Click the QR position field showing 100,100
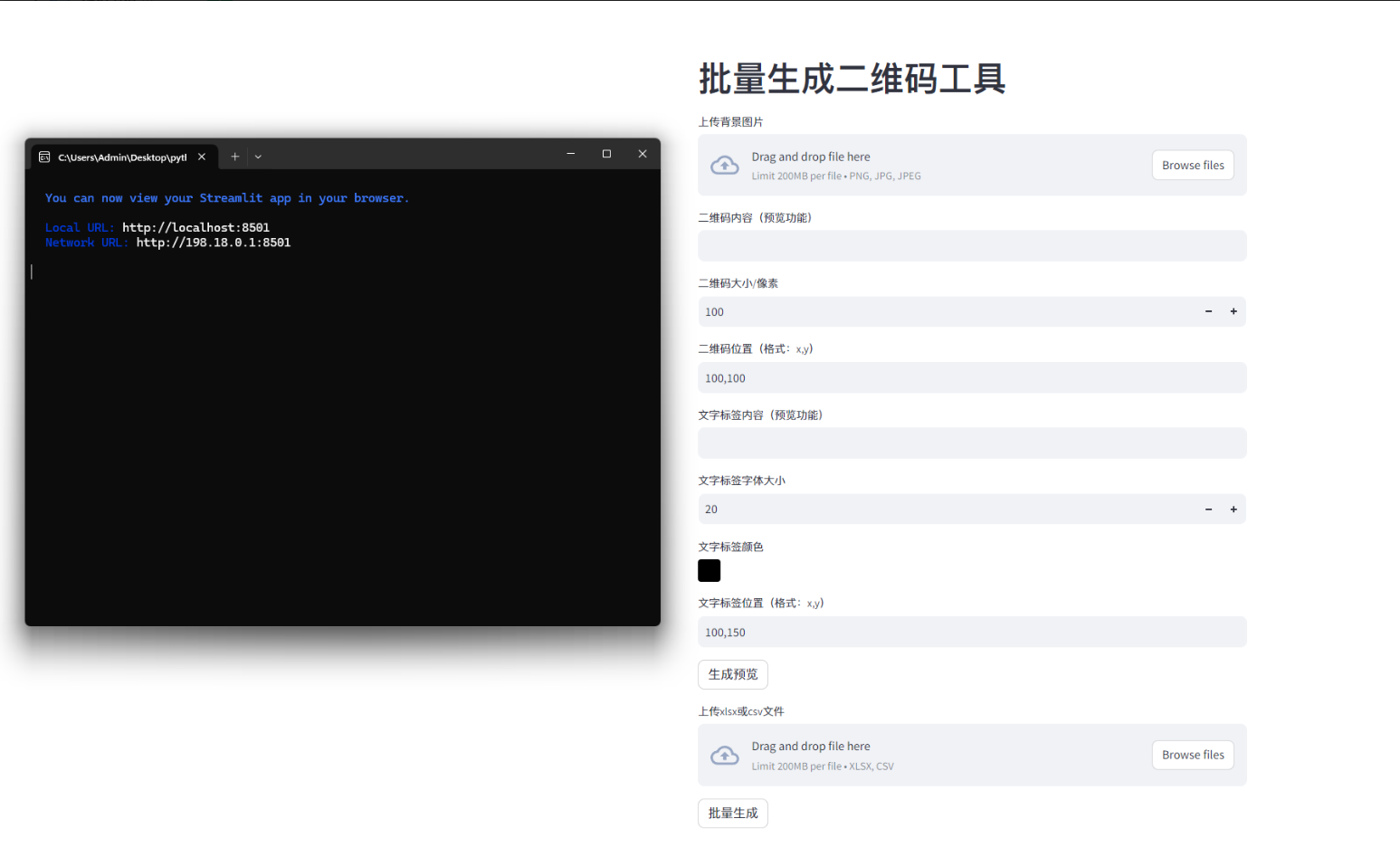 pos(971,377)
